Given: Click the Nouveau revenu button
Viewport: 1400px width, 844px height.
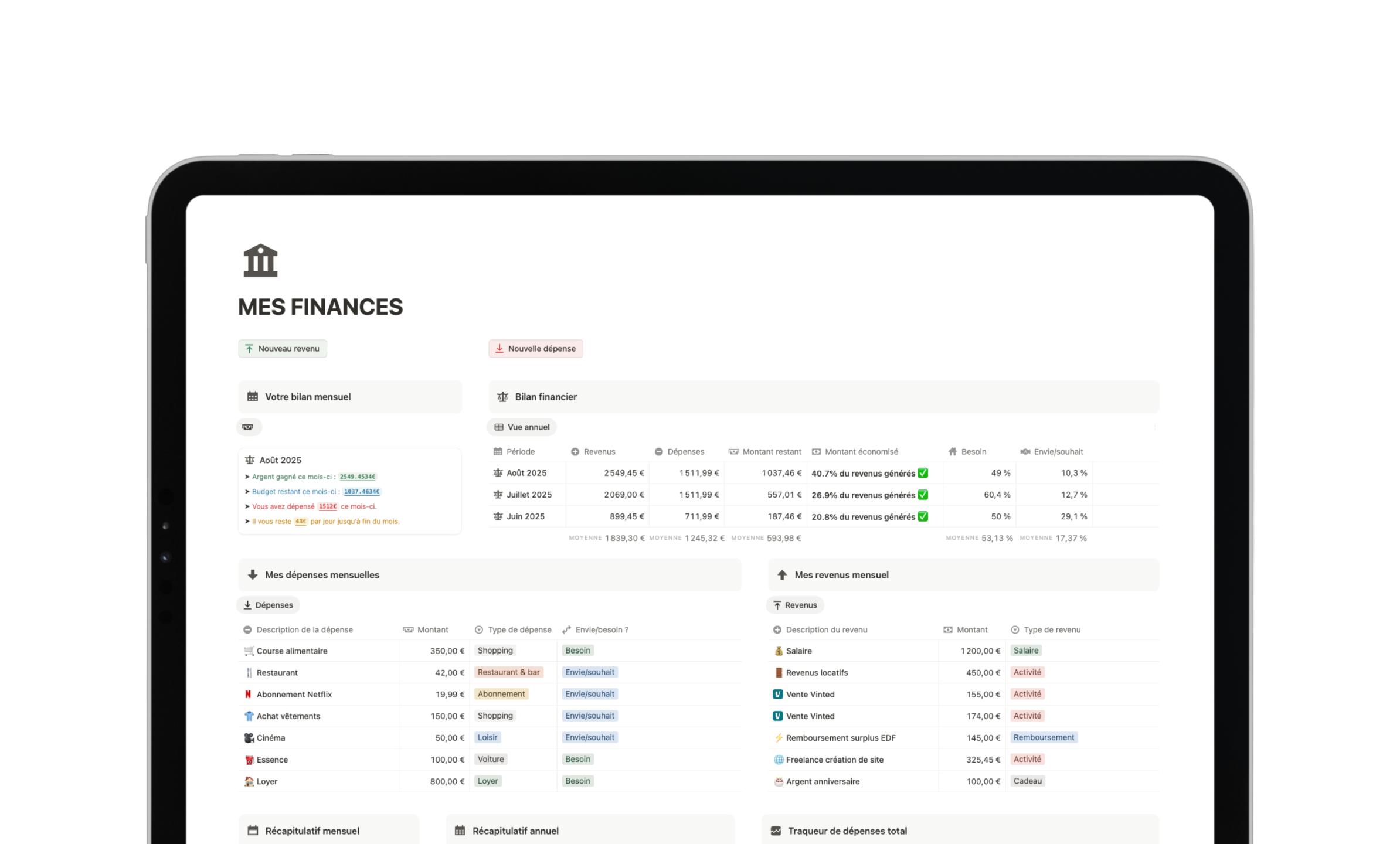Looking at the screenshot, I should click(x=282, y=348).
